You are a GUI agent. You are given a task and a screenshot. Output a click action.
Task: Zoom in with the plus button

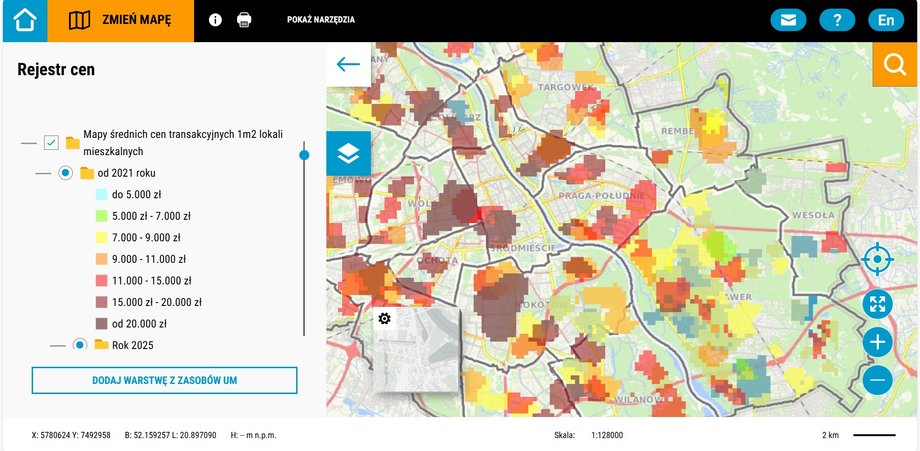(877, 343)
